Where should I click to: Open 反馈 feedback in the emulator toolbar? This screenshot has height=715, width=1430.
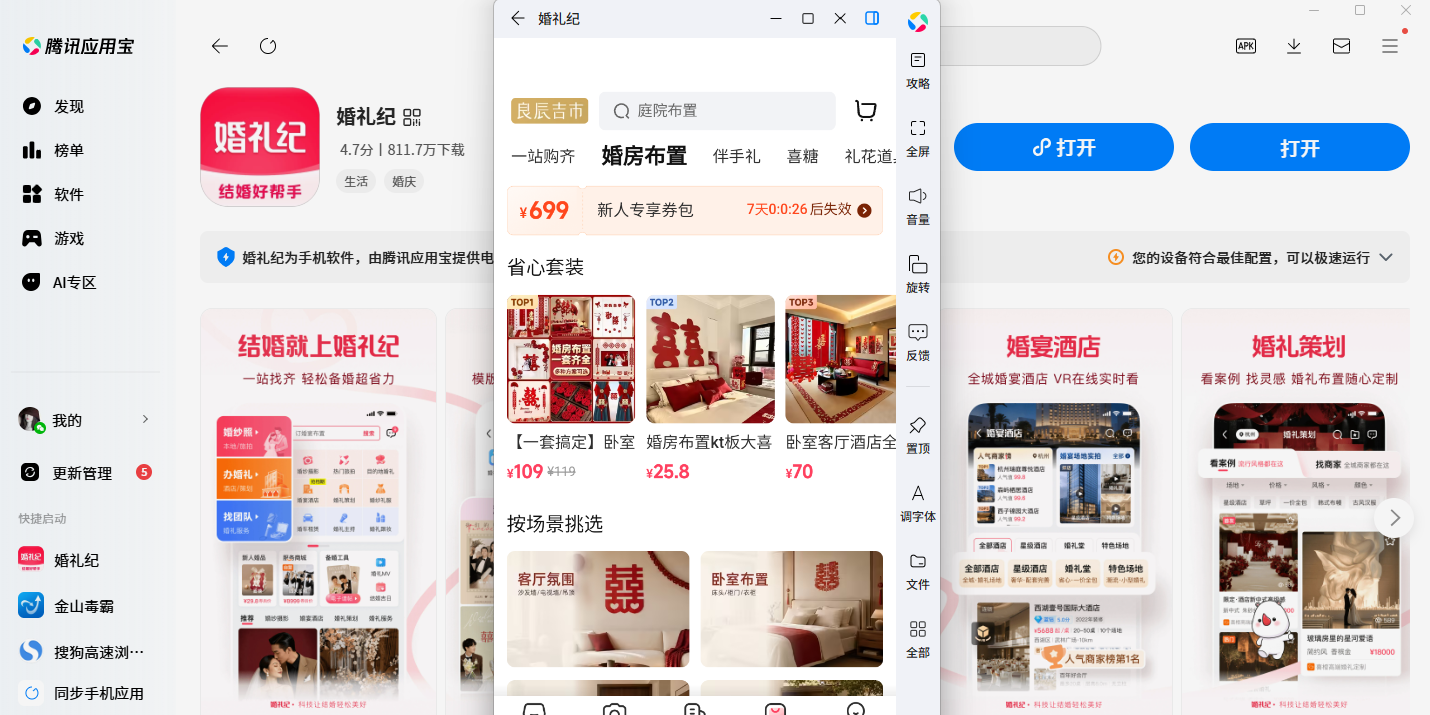pos(918,342)
